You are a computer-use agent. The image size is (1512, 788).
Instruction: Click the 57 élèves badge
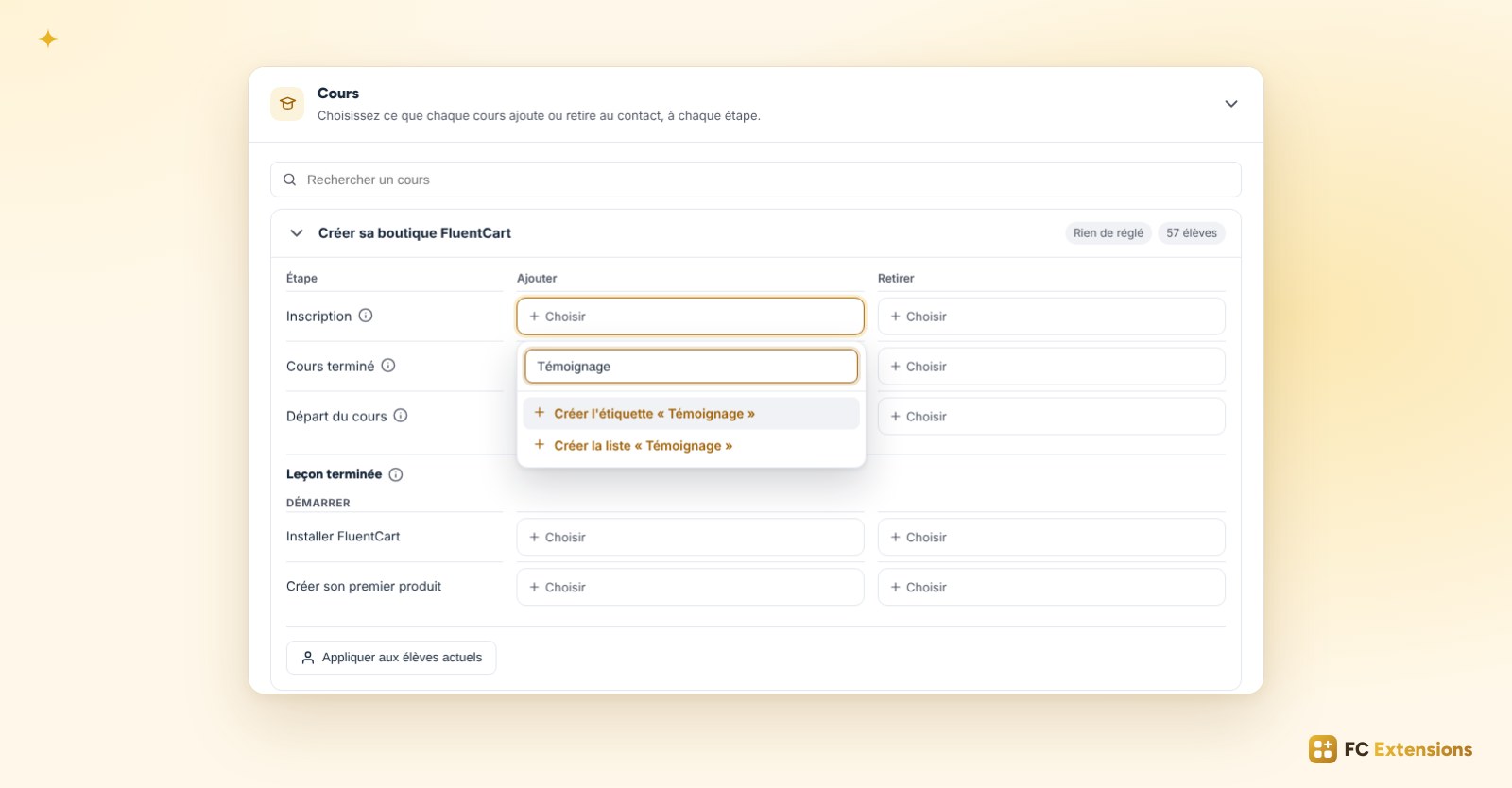pos(1191,233)
